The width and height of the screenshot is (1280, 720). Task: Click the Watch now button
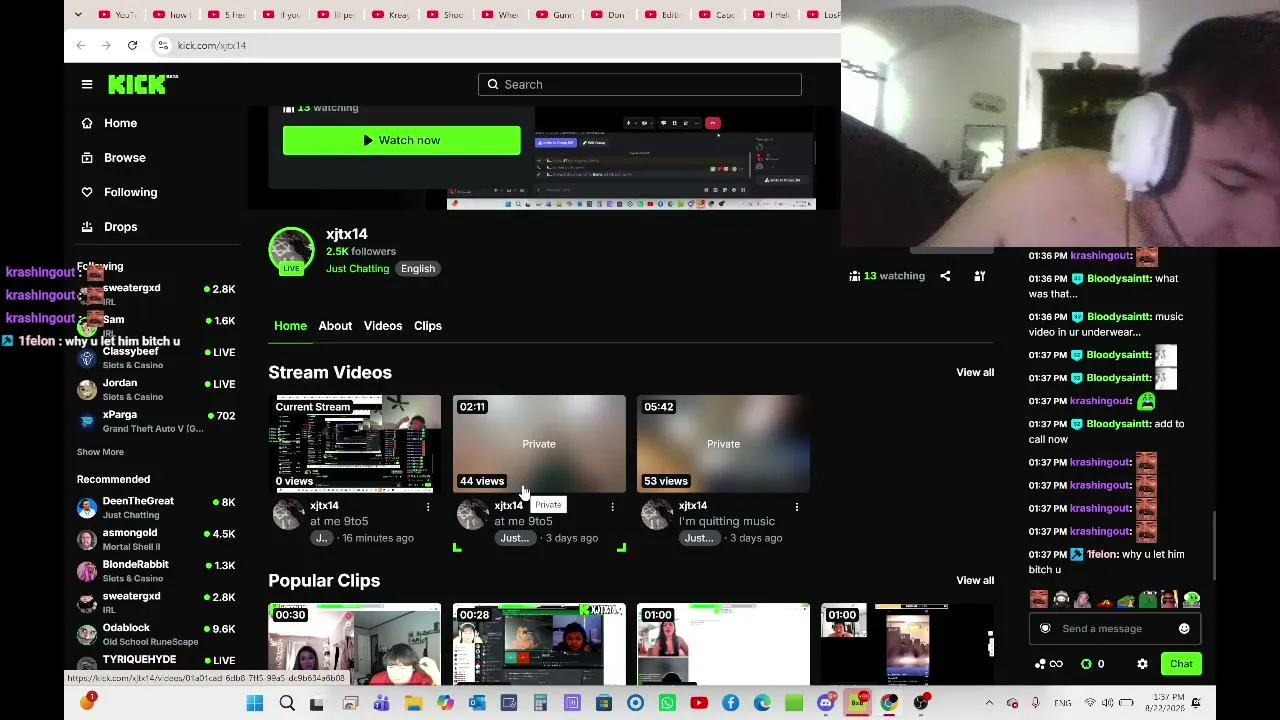pyautogui.click(x=401, y=141)
